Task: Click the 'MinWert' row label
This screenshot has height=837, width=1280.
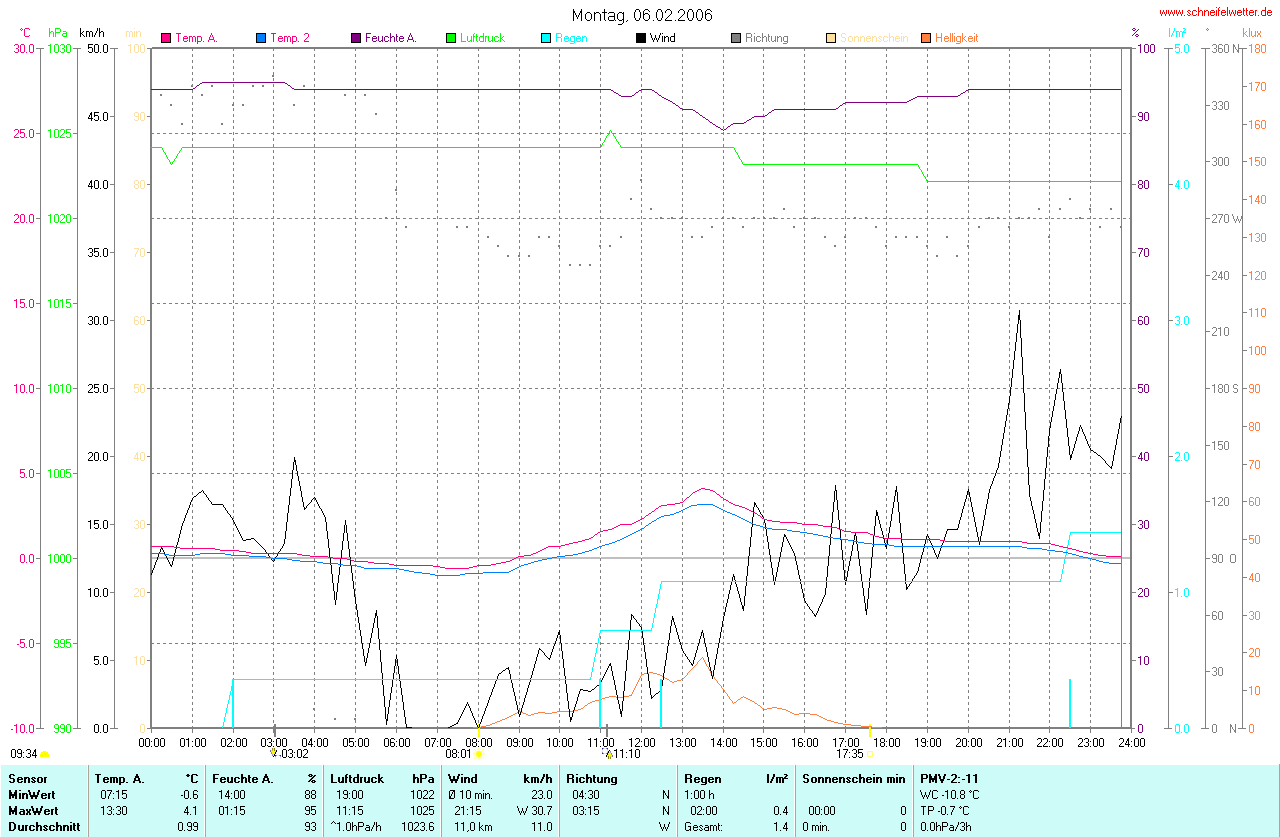Action: (30, 795)
